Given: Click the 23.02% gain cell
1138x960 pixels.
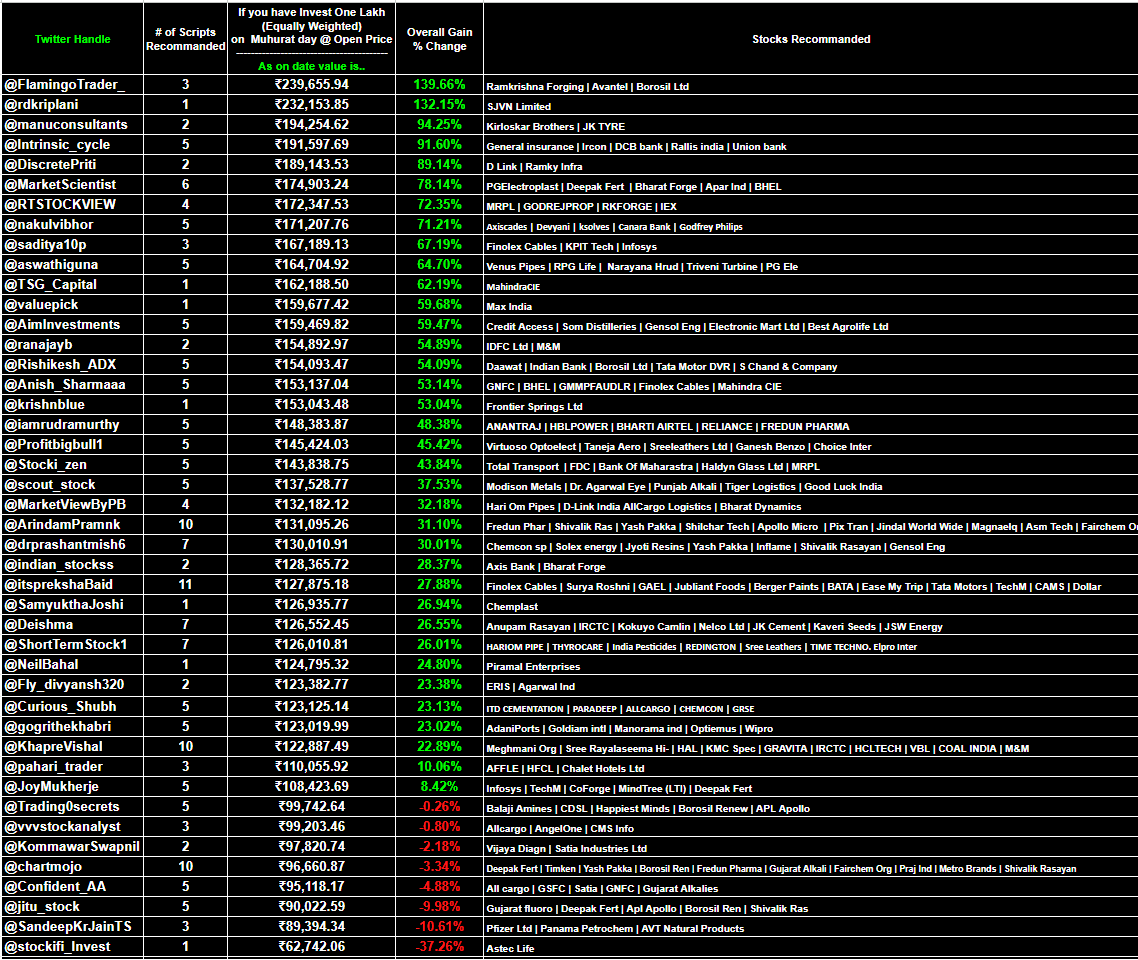Looking at the screenshot, I should coord(439,726).
